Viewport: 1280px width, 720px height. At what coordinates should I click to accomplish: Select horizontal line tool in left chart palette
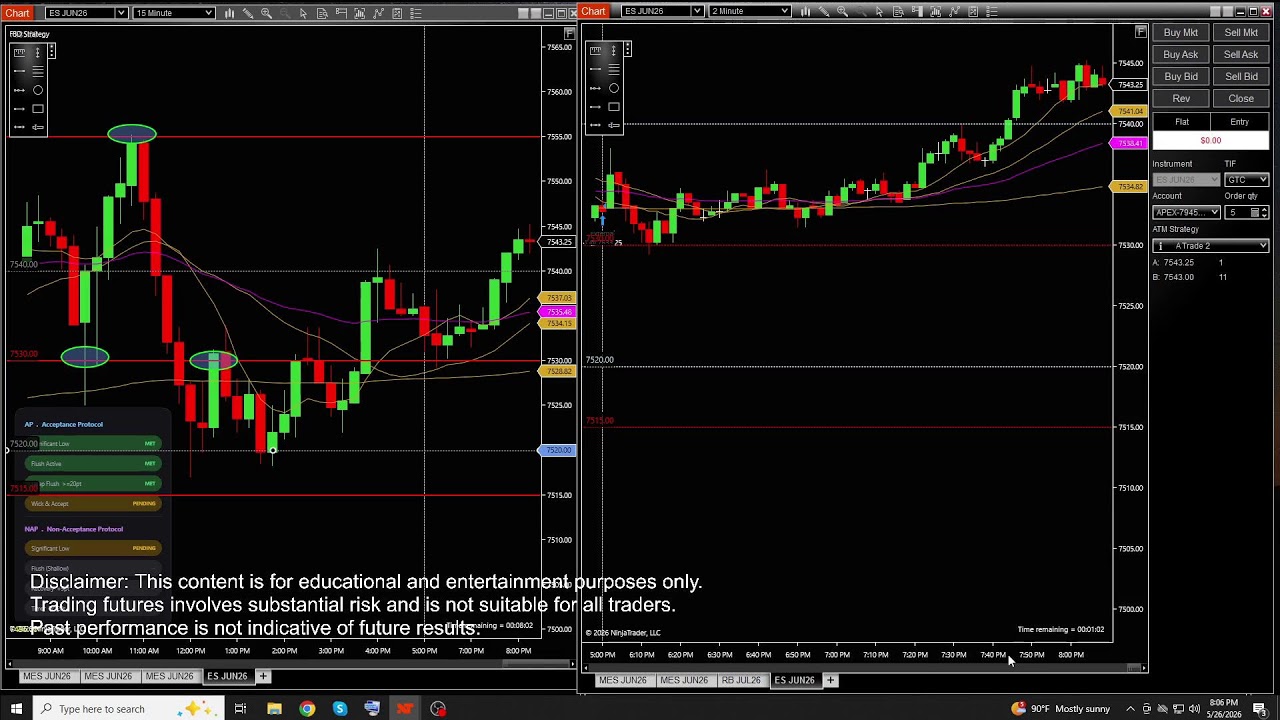pyautogui.click(x=19, y=71)
